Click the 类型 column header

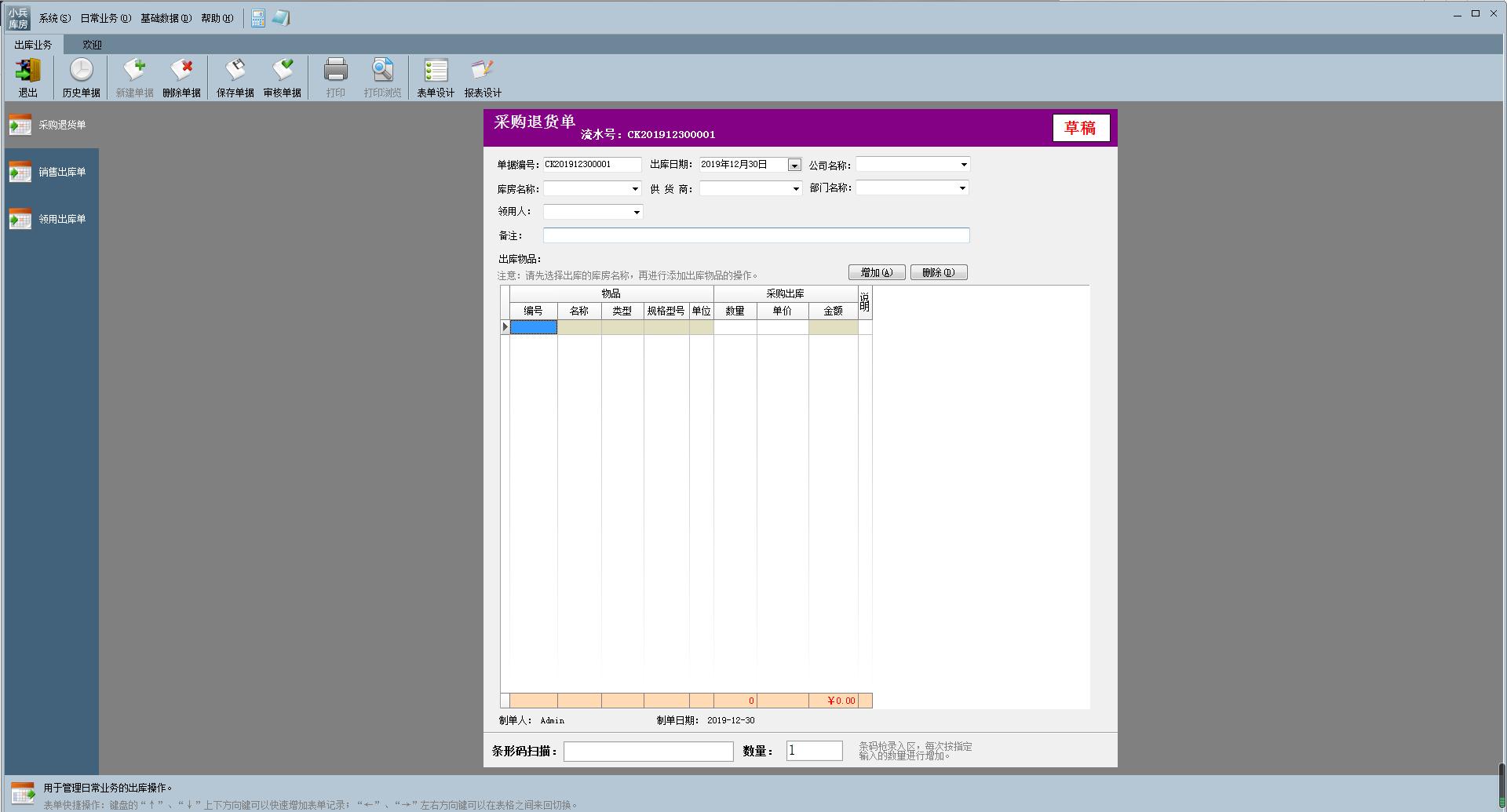click(x=622, y=311)
